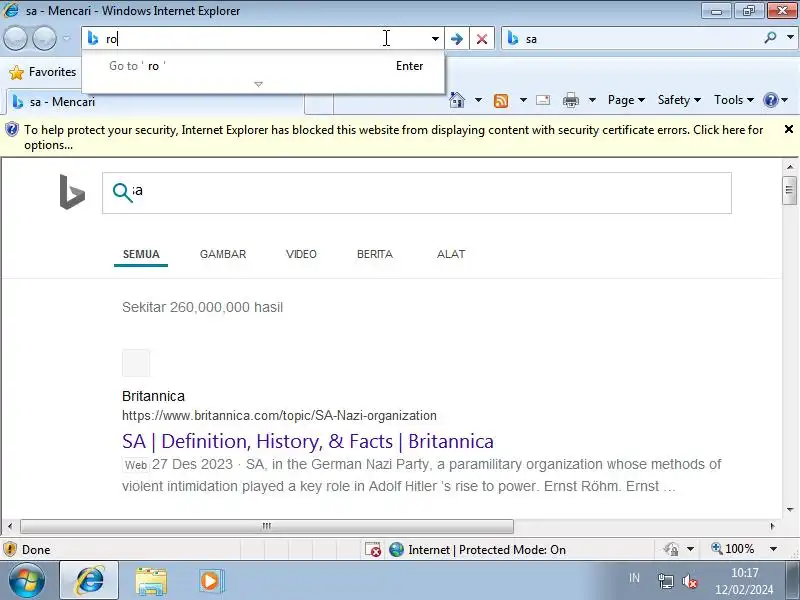
Task: Open the Windows Start button
Action: click(27, 581)
